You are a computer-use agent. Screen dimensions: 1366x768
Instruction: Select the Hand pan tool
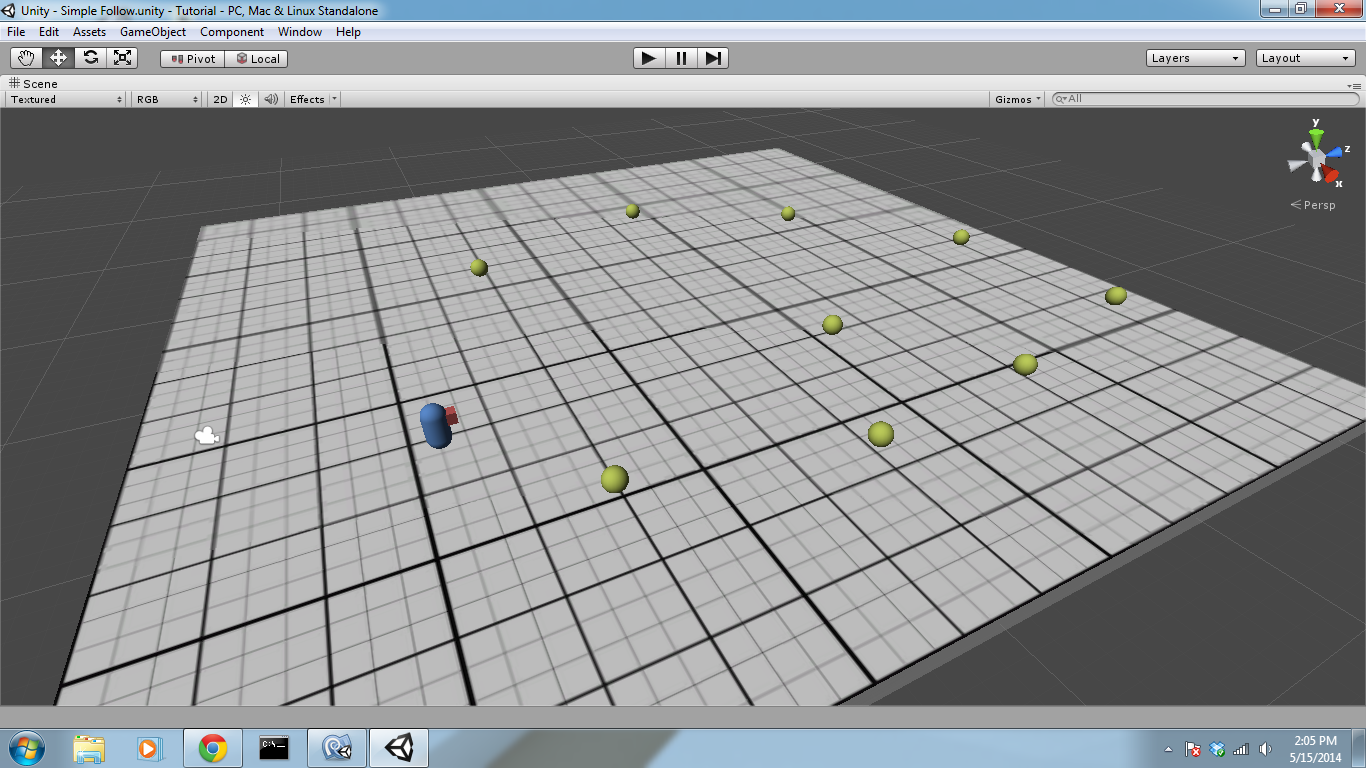[x=25, y=57]
